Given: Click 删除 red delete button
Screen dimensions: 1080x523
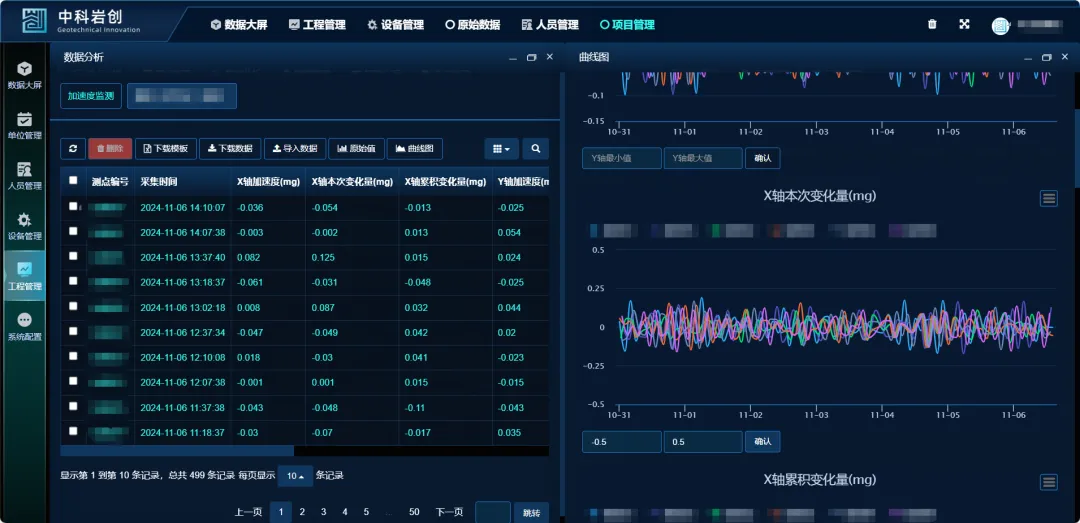Looking at the screenshot, I should click(x=110, y=149).
